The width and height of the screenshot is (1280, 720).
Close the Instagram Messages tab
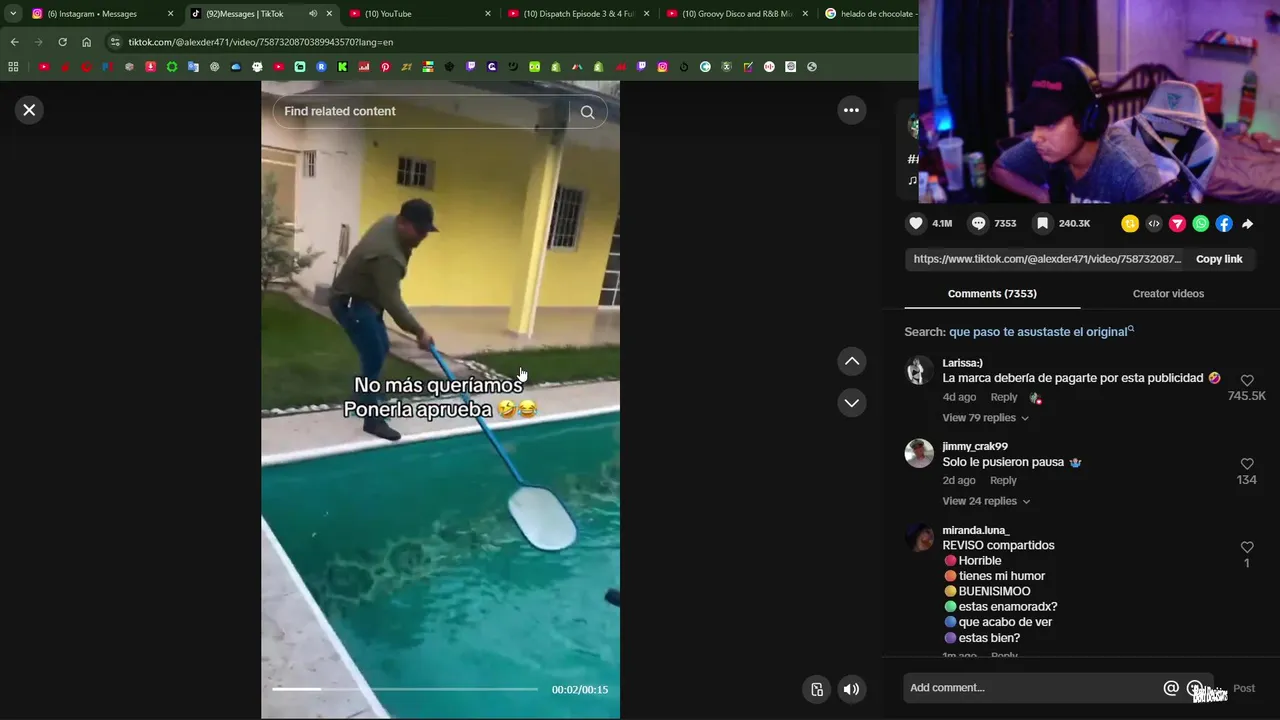170,14
